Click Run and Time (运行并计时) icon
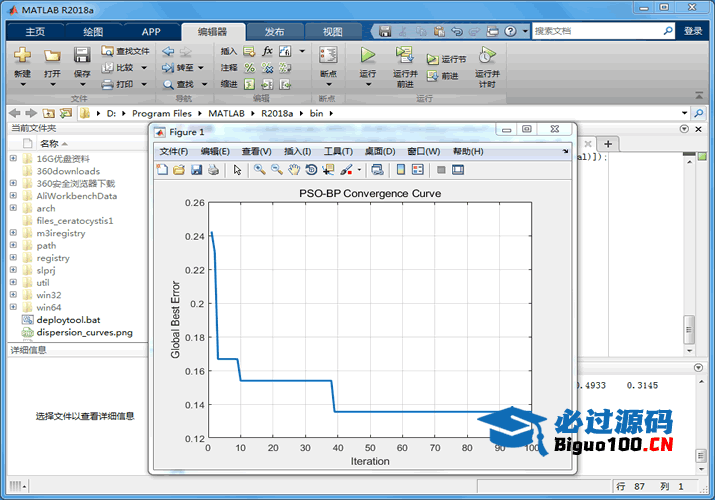The width and height of the screenshot is (715, 500). [x=487, y=56]
